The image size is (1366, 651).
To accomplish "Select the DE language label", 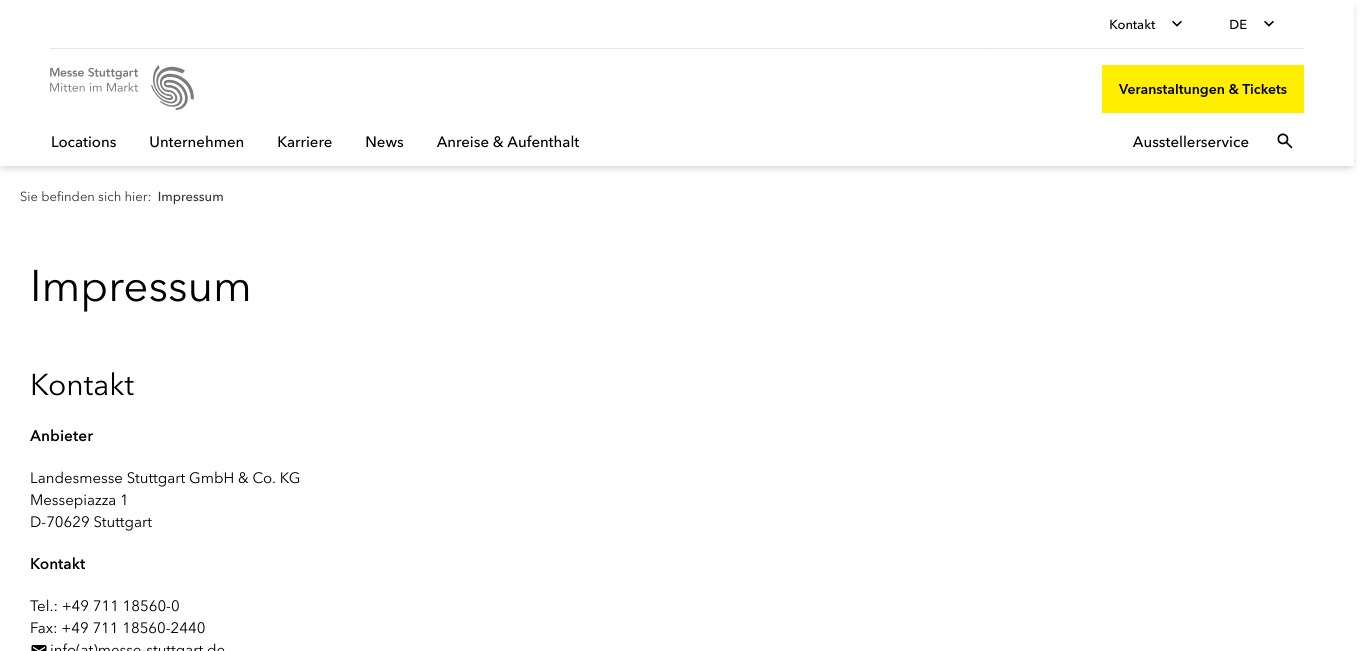I will pyautogui.click(x=1238, y=24).
